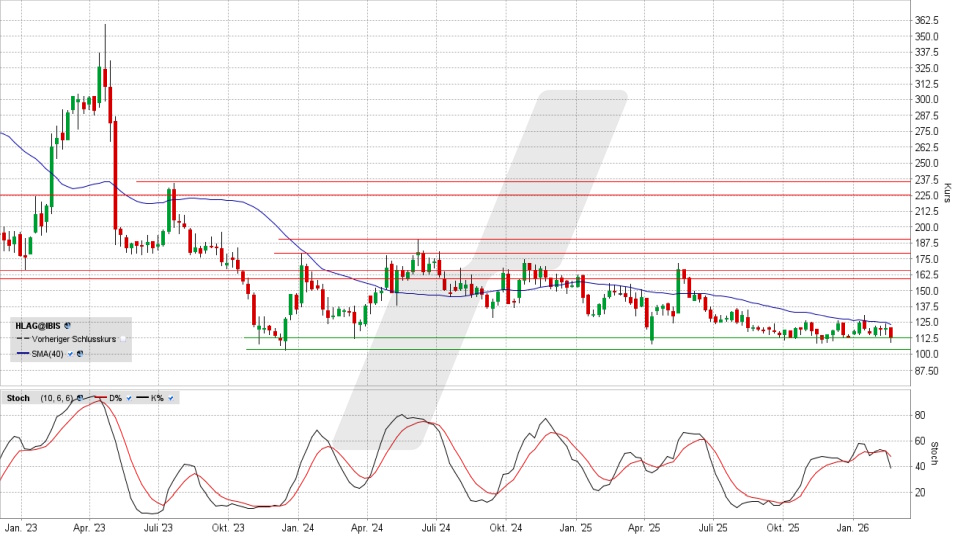
Task: Click the Vorheriger Schlusskurs legend label
Action: tap(74, 339)
